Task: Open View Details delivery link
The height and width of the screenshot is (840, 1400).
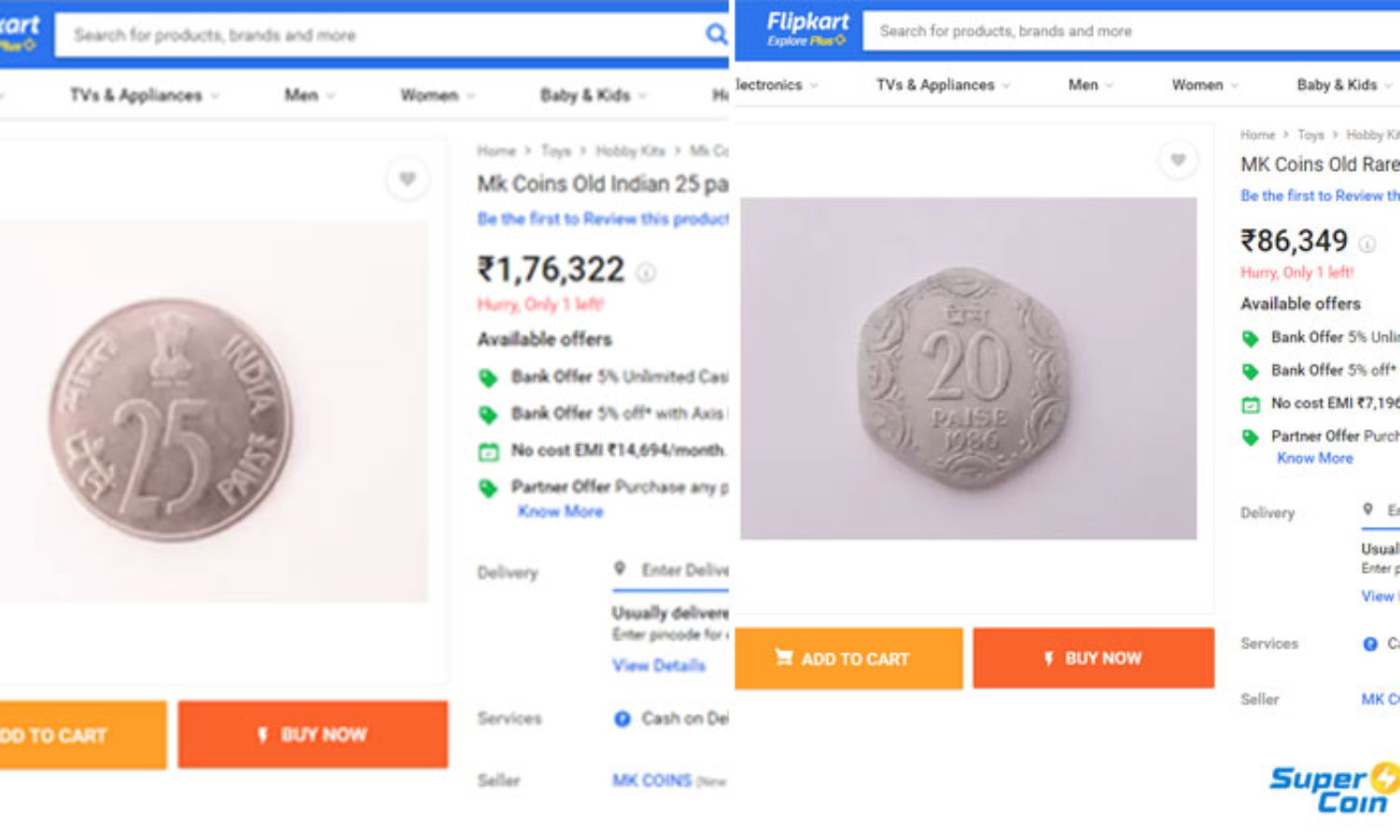Action: [x=659, y=665]
